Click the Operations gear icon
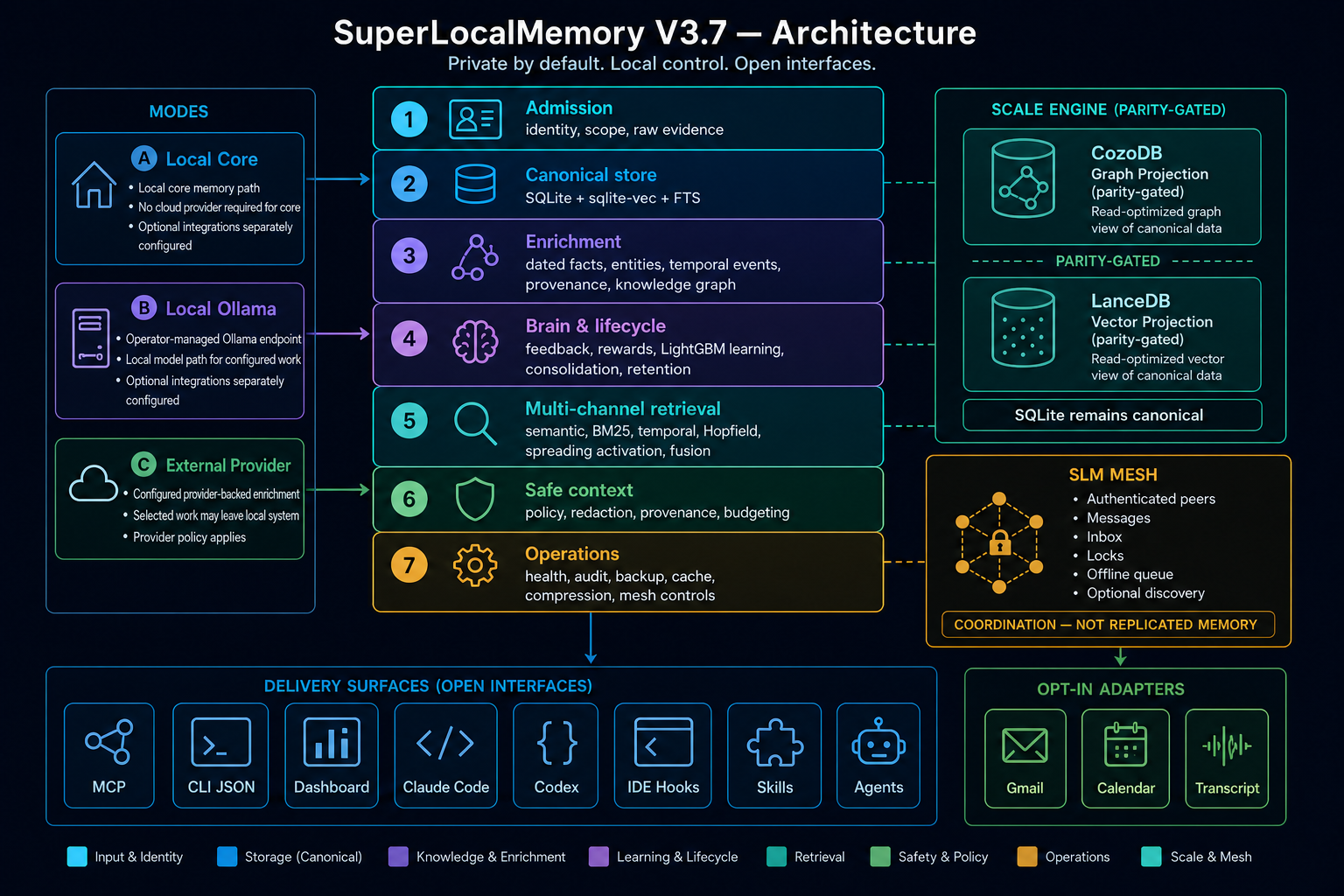 [x=475, y=565]
